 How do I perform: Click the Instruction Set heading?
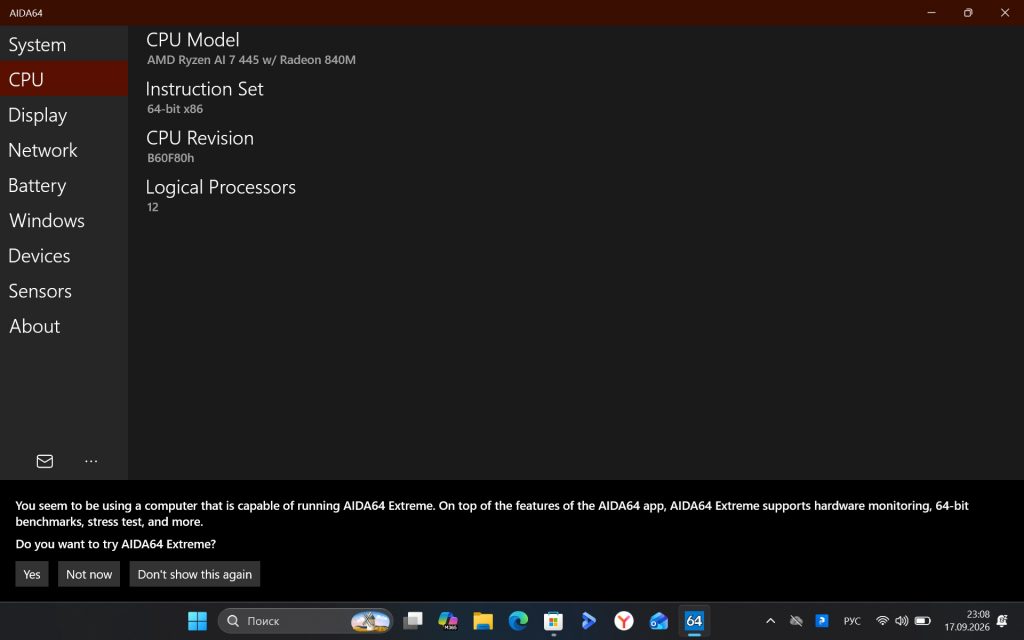tap(204, 89)
